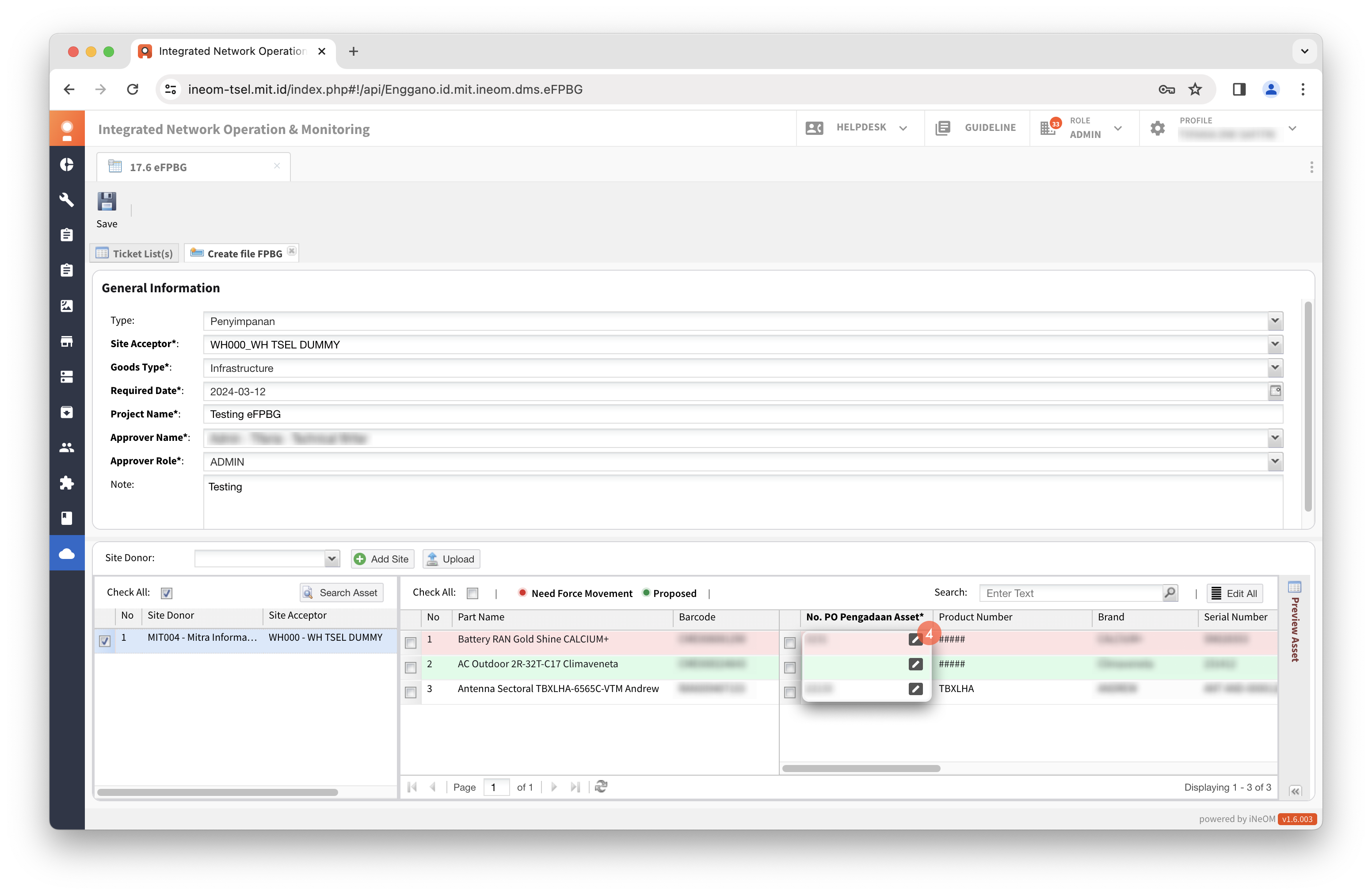Collapse the Preview Asset panel arrows
This screenshot has height=895, width=1372.
tap(1296, 791)
